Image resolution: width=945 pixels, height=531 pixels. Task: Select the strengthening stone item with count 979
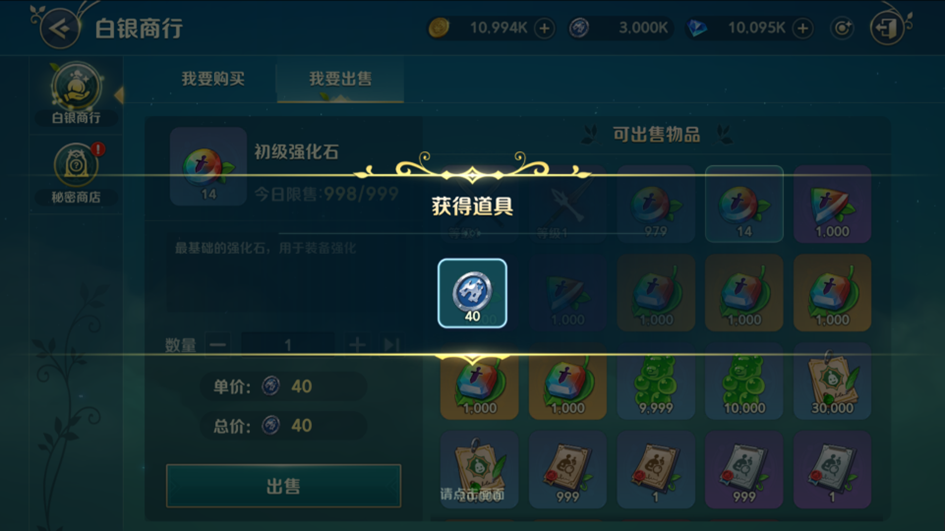(655, 204)
